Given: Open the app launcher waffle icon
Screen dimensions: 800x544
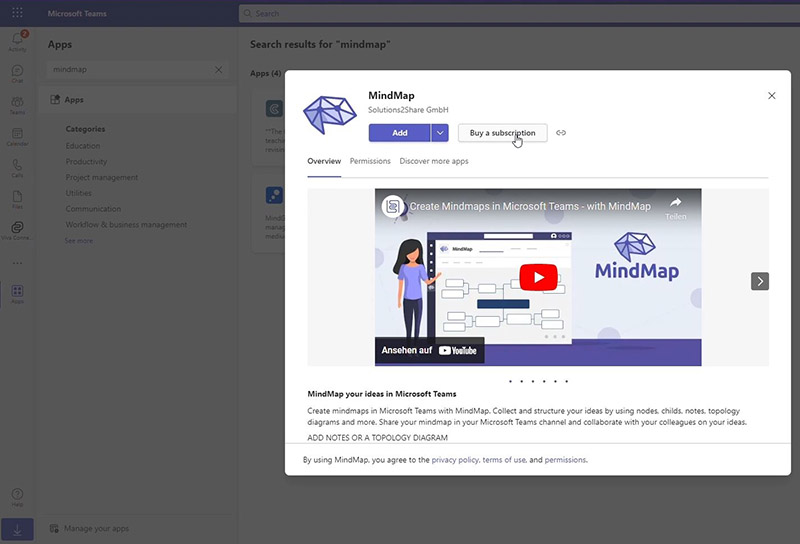Looking at the screenshot, I should 17,13.
